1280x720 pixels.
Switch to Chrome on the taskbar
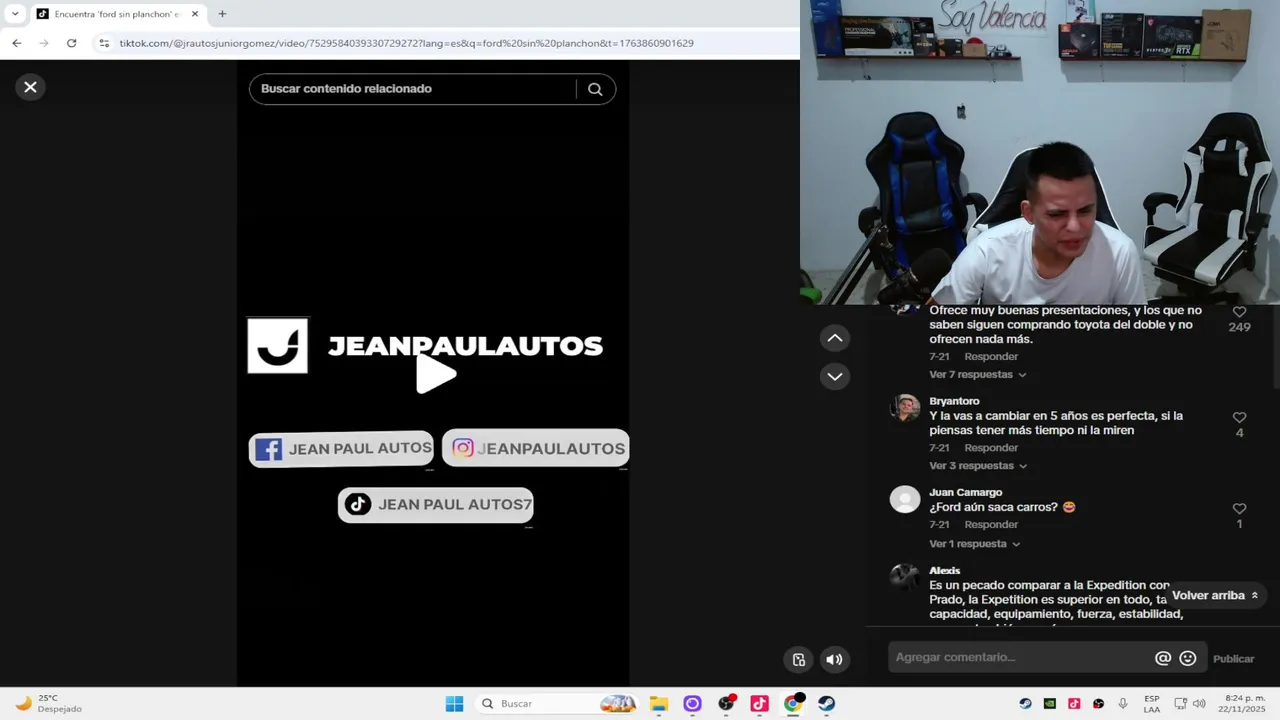tap(793, 704)
